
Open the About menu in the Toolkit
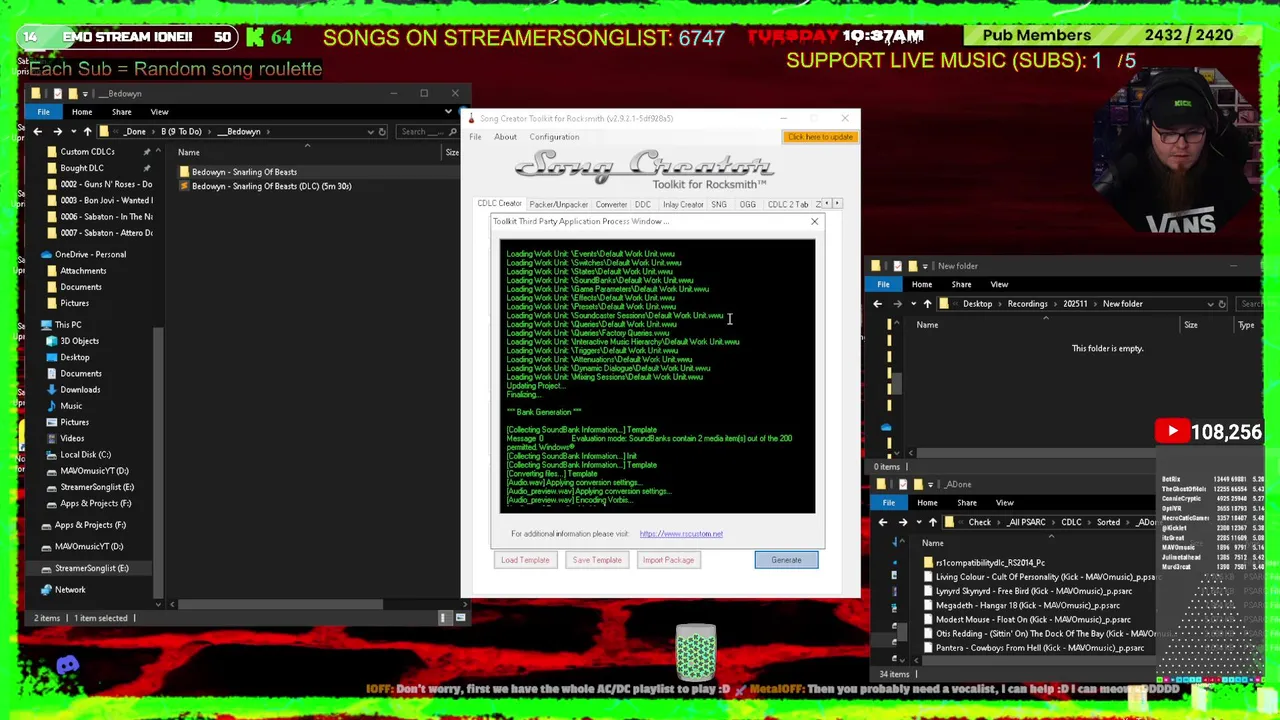(x=505, y=137)
